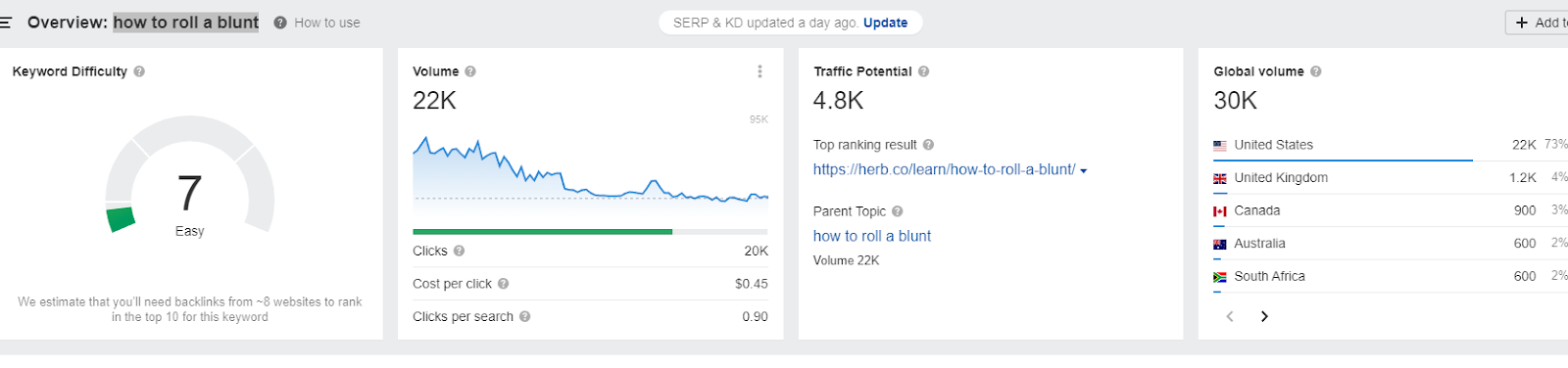Click the Volume 22K text under Parent Topic
Screen dimensions: 1568x368
pyautogui.click(x=846, y=260)
